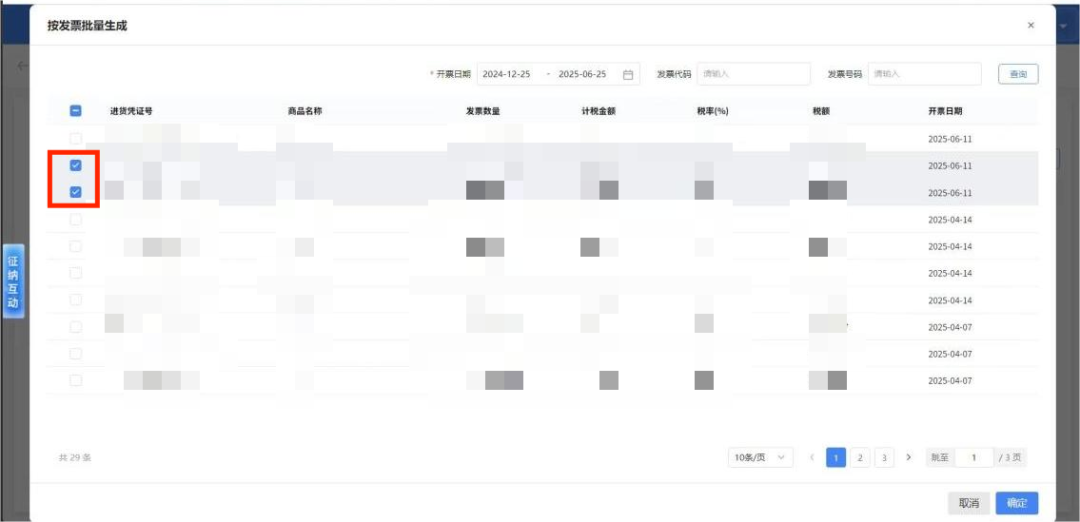Expand the 10条/页 page size dropdown
This screenshot has height=522, width=1080.
coord(761,457)
